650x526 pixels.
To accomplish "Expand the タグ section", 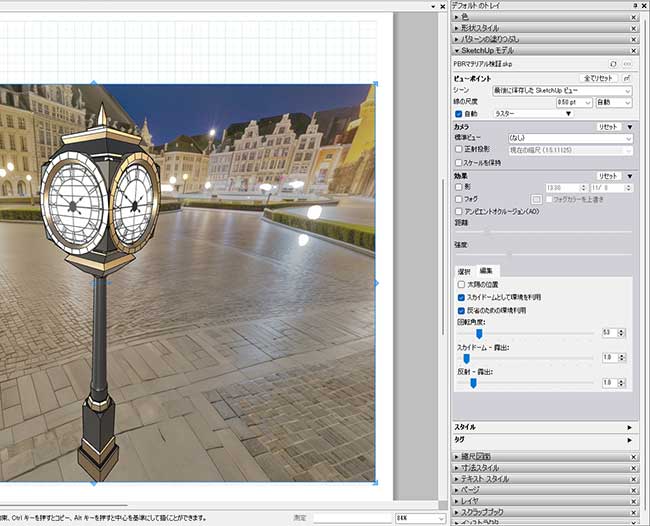I will pos(630,440).
